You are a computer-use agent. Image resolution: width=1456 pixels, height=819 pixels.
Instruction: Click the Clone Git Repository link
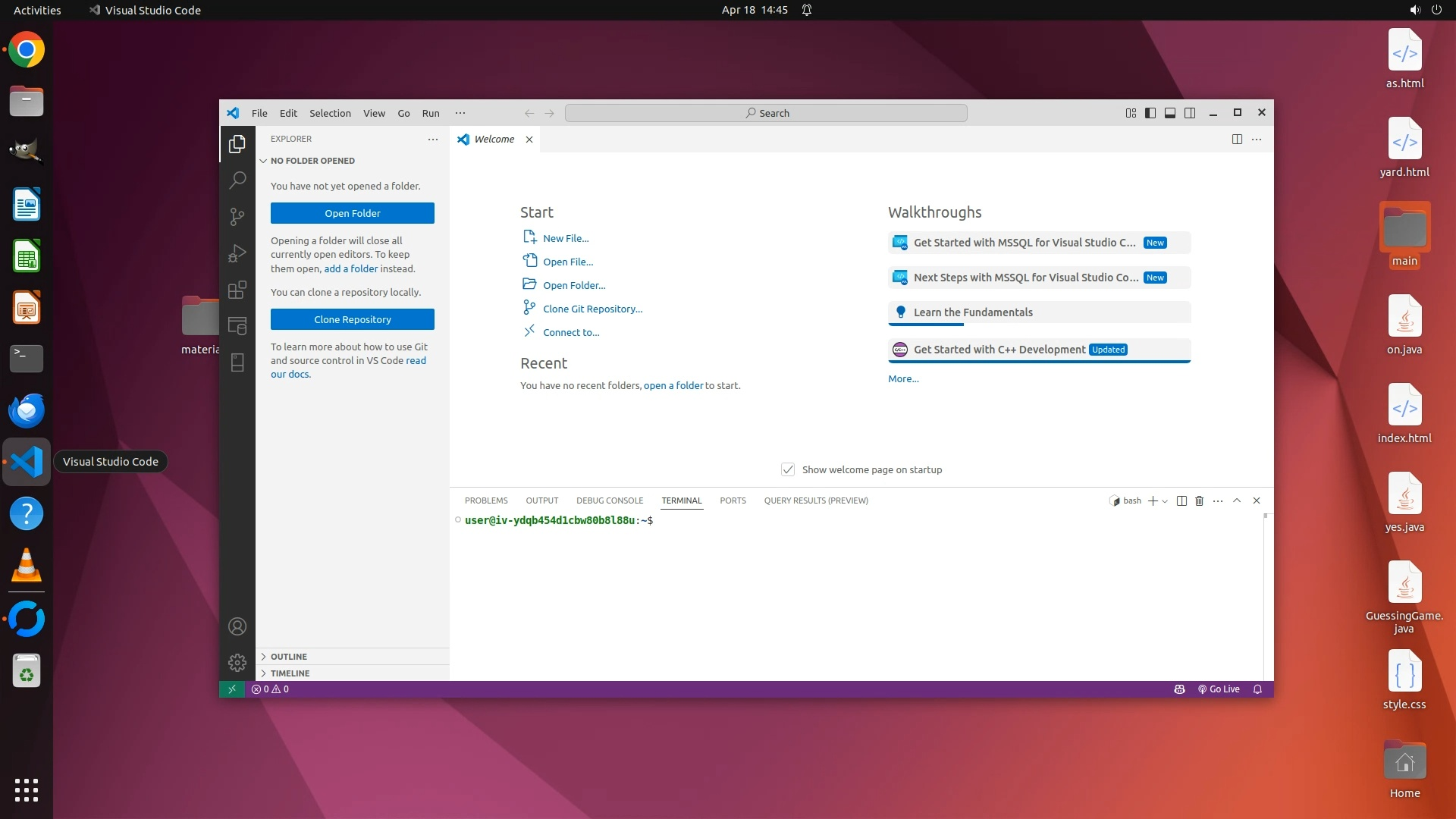[x=592, y=309]
